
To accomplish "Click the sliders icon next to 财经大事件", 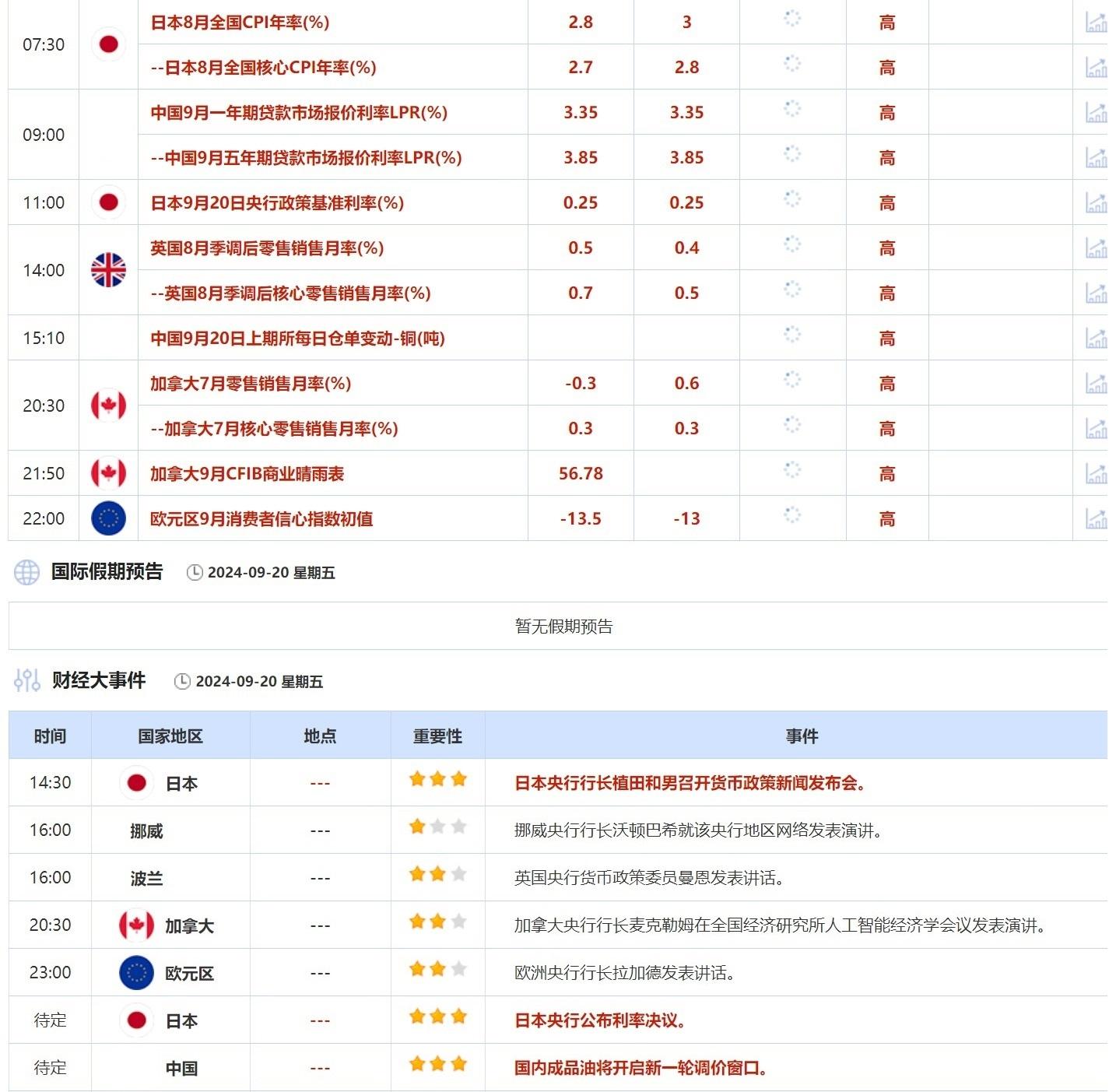I will 27,680.
